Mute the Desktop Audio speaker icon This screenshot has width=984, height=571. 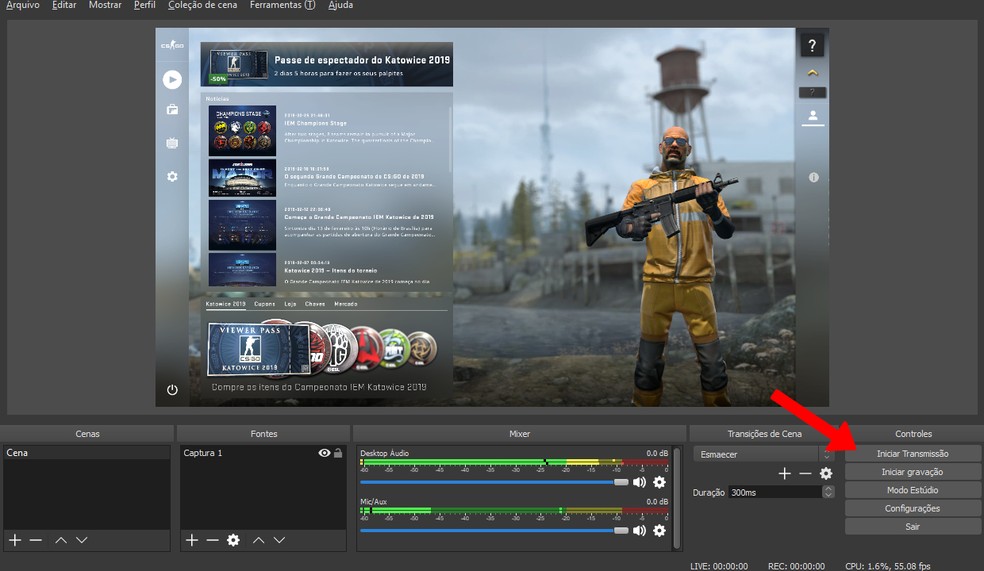point(639,482)
